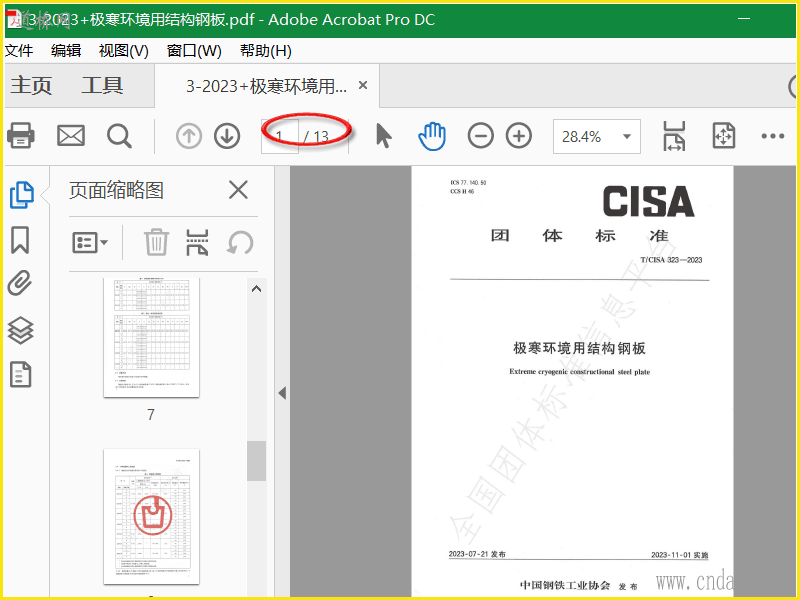Click the fit full page icon
800x600 pixels.
point(723,136)
